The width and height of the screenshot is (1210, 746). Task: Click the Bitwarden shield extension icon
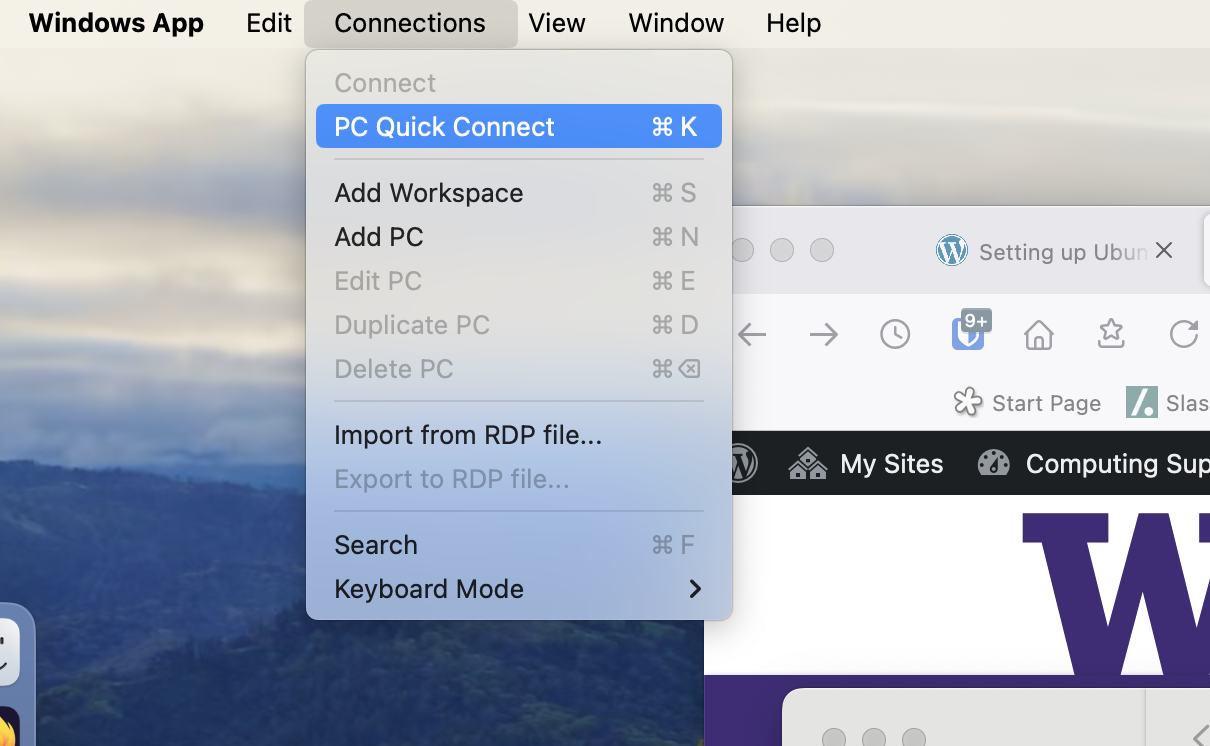click(967, 333)
